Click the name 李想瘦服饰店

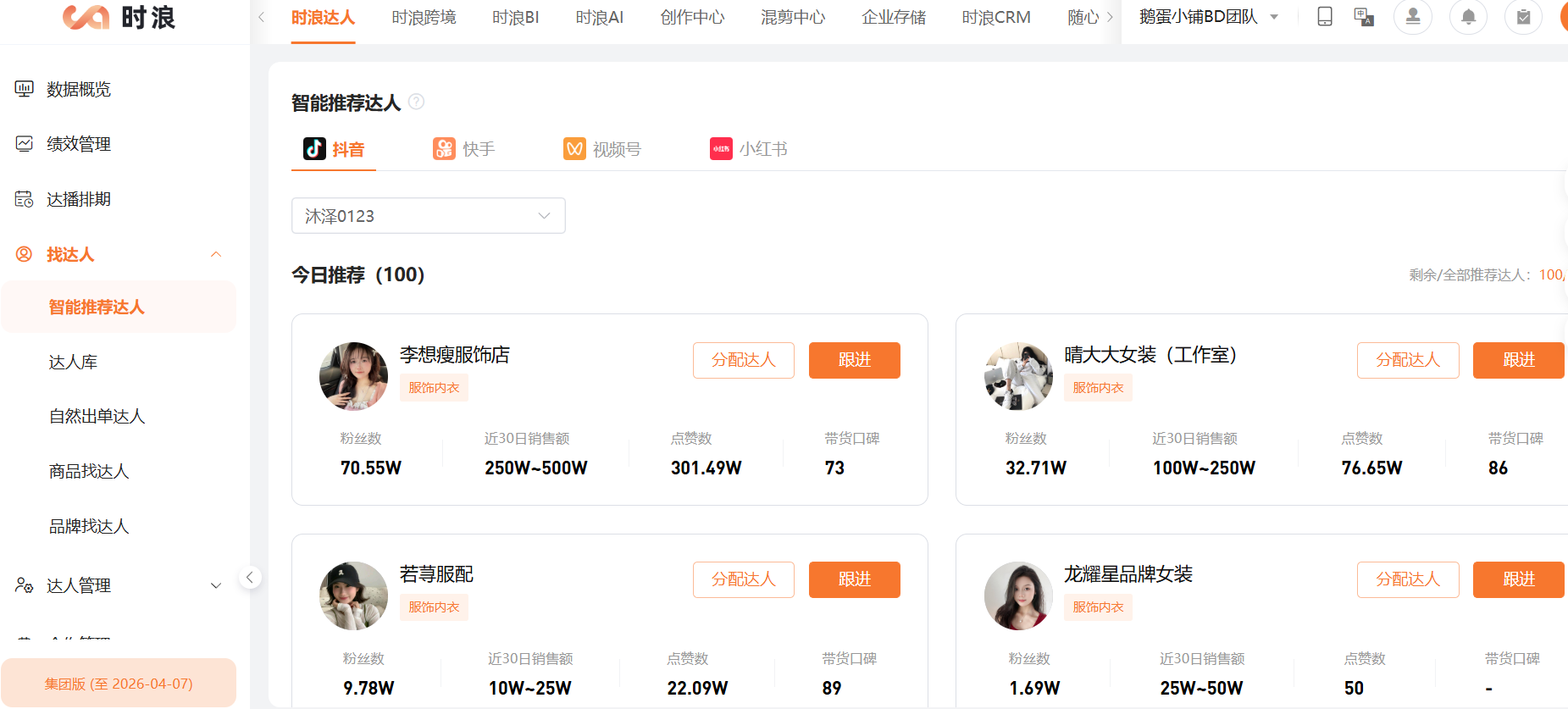point(455,355)
